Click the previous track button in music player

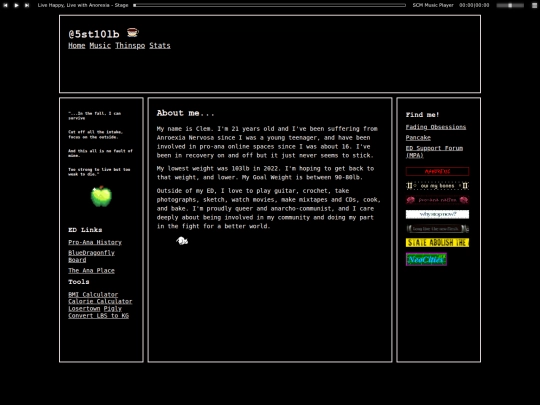6,5
